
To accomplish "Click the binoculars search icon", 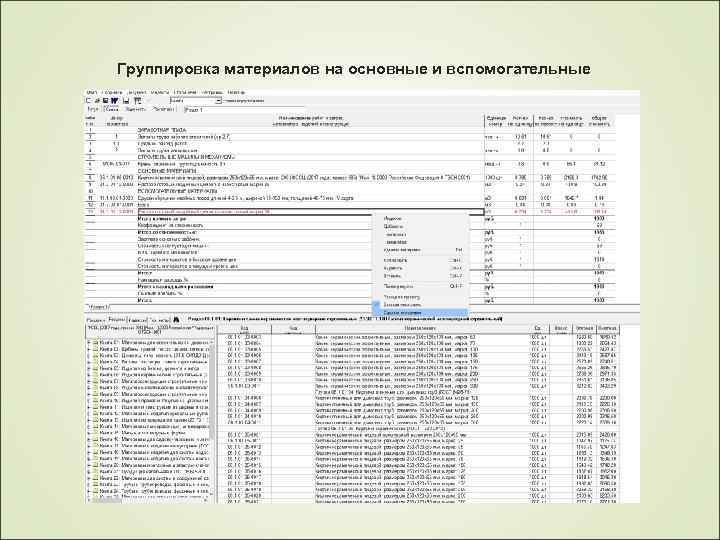I will (x=176, y=320).
